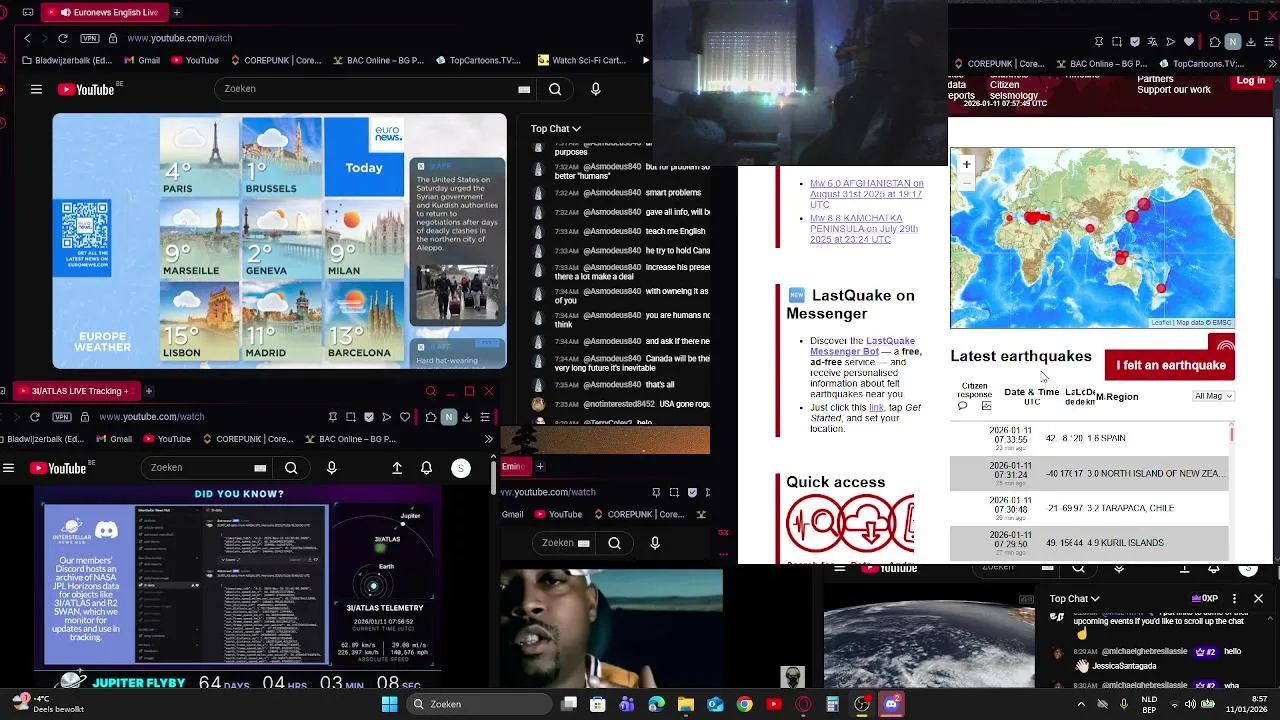Click Log in button on EMSC site
This screenshot has width=1280, height=720.
click(1250, 81)
